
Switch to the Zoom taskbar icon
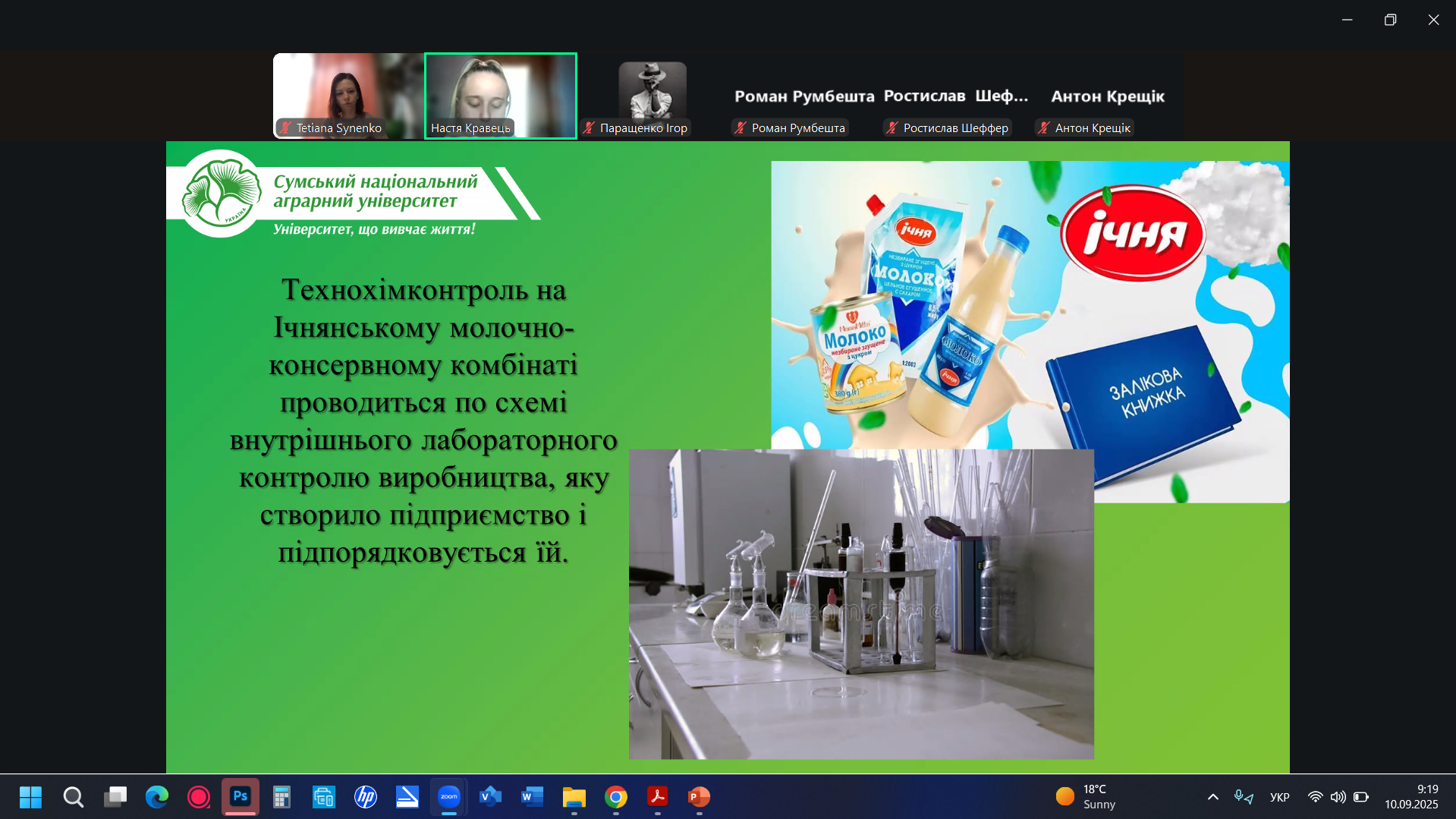(x=449, y=797)
